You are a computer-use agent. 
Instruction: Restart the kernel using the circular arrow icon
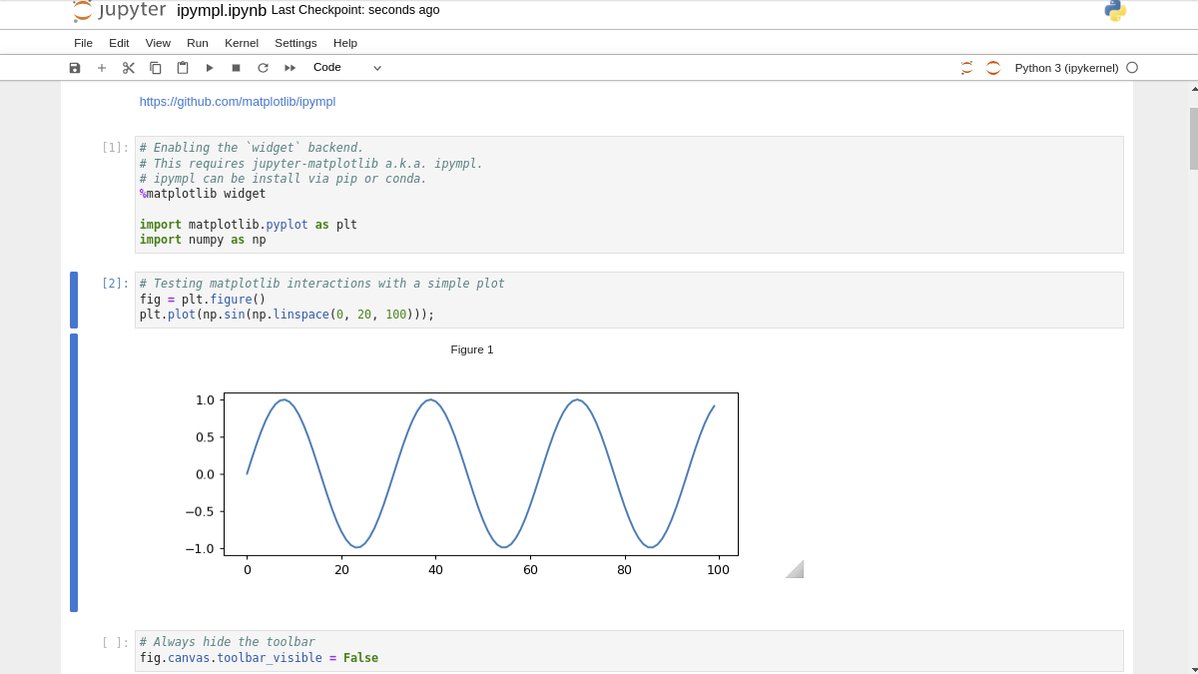(x=263, y=68)
